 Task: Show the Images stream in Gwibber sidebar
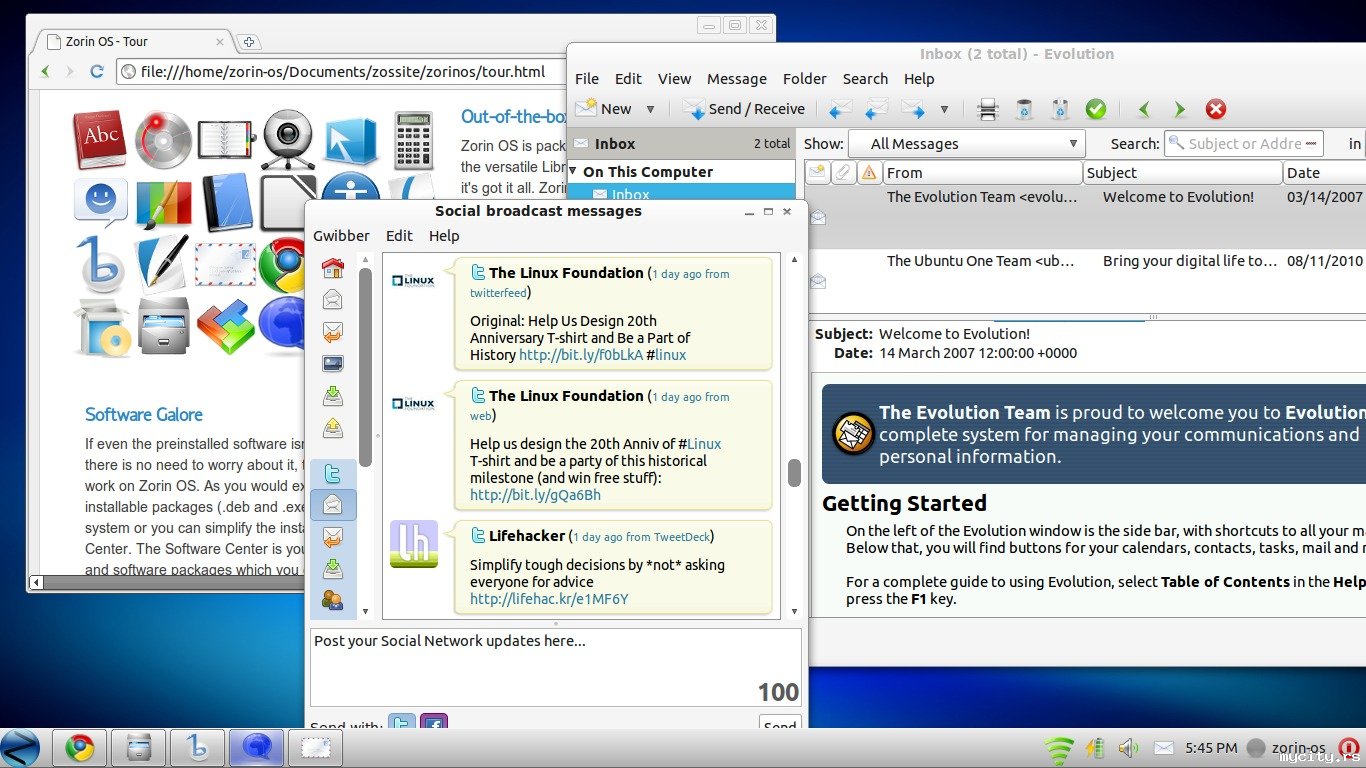click(x=333, y=364)
